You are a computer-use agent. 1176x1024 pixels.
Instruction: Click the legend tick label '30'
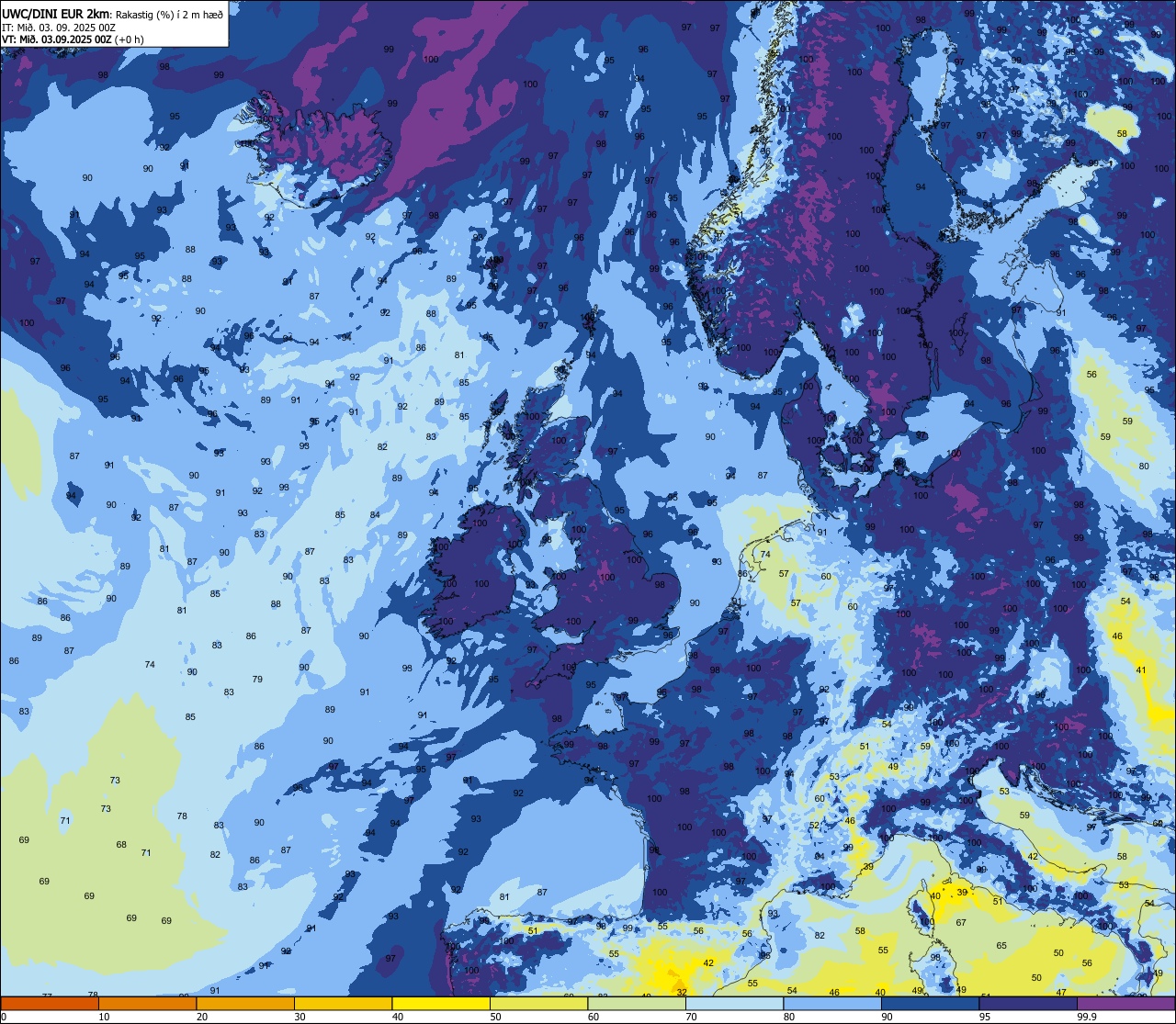point(300,1017)
